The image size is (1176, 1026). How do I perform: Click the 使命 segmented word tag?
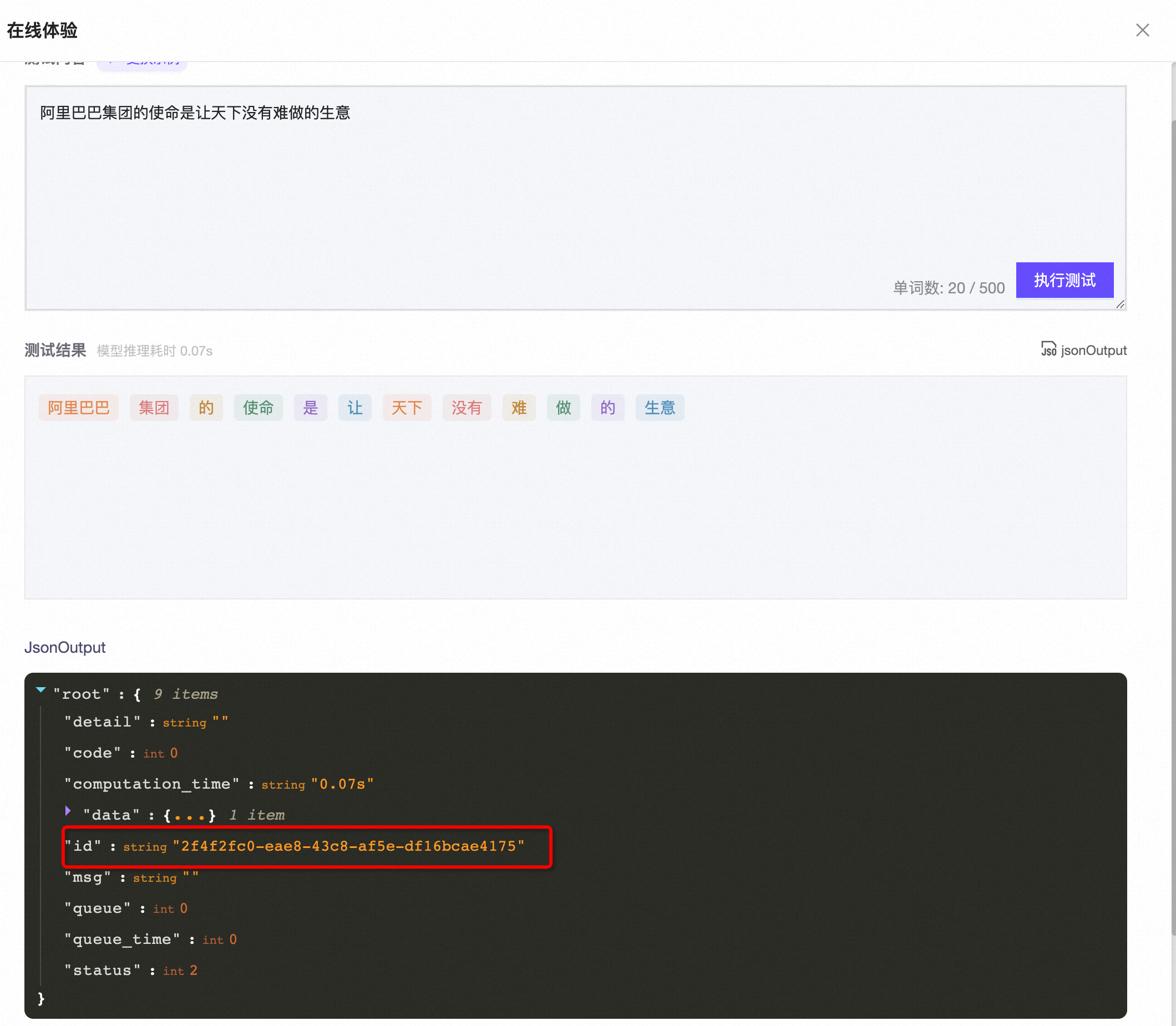pyautogui.click(x=258, y=408)
